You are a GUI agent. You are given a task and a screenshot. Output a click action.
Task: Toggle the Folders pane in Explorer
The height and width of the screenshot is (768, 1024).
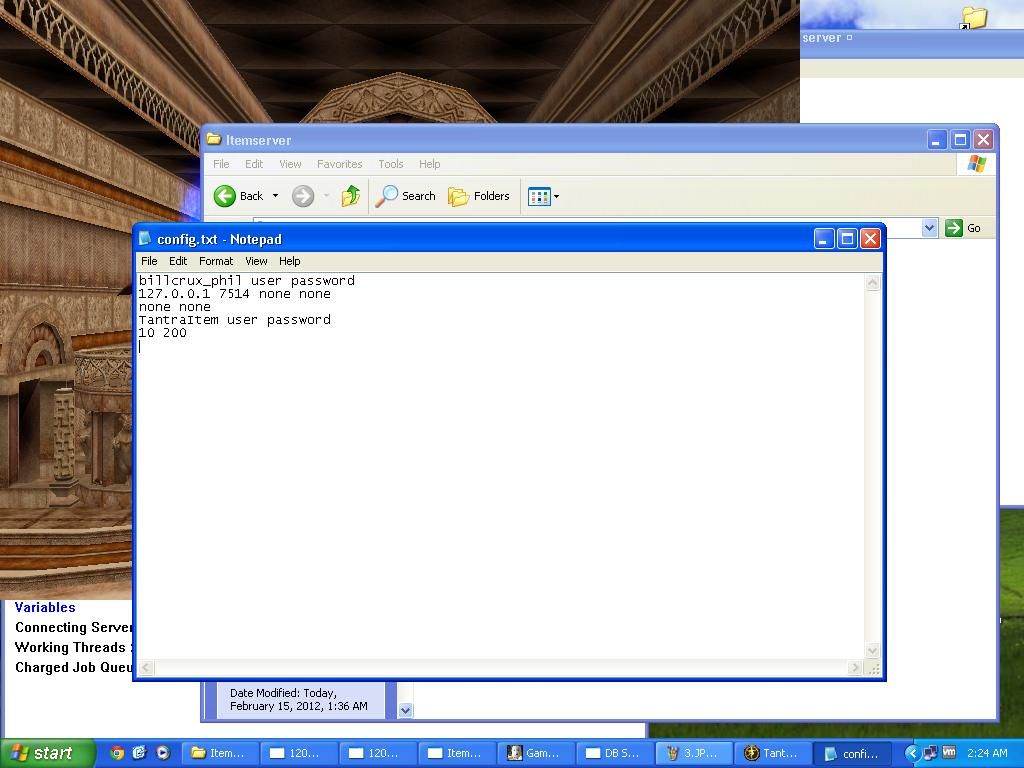(479, 196)
